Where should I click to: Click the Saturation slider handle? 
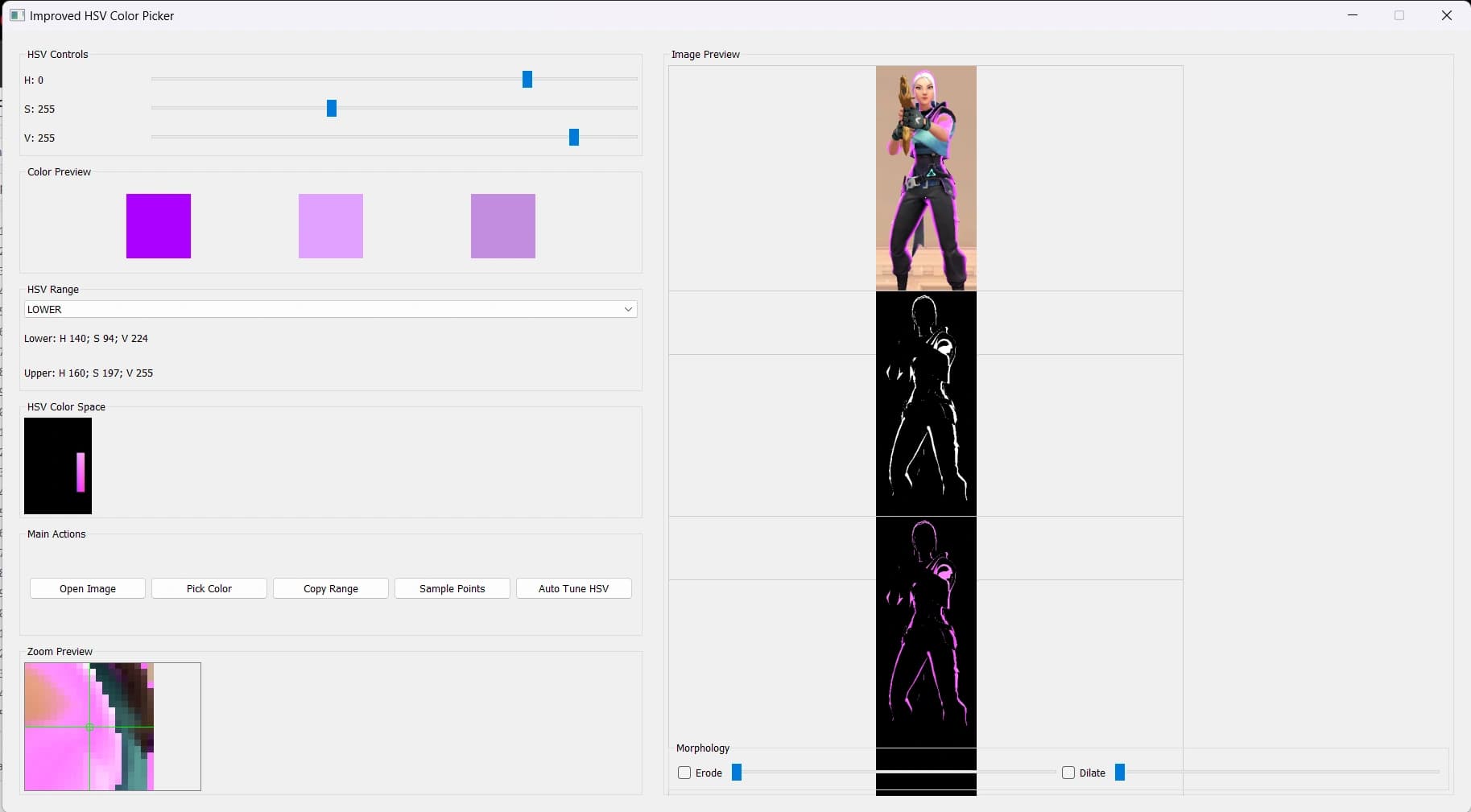(x=331, y=108)
